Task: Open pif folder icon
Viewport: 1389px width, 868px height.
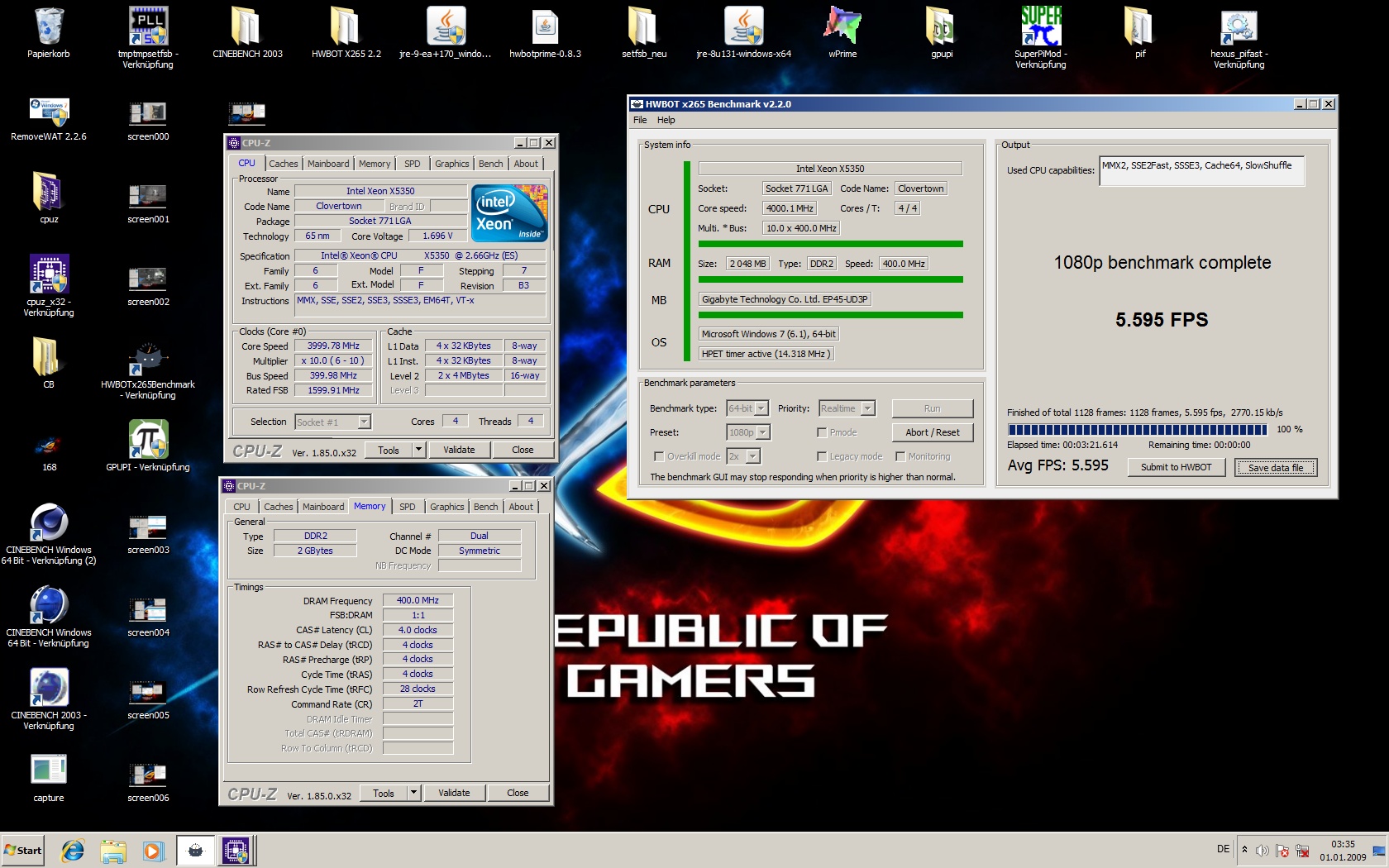Action: 1140,26
